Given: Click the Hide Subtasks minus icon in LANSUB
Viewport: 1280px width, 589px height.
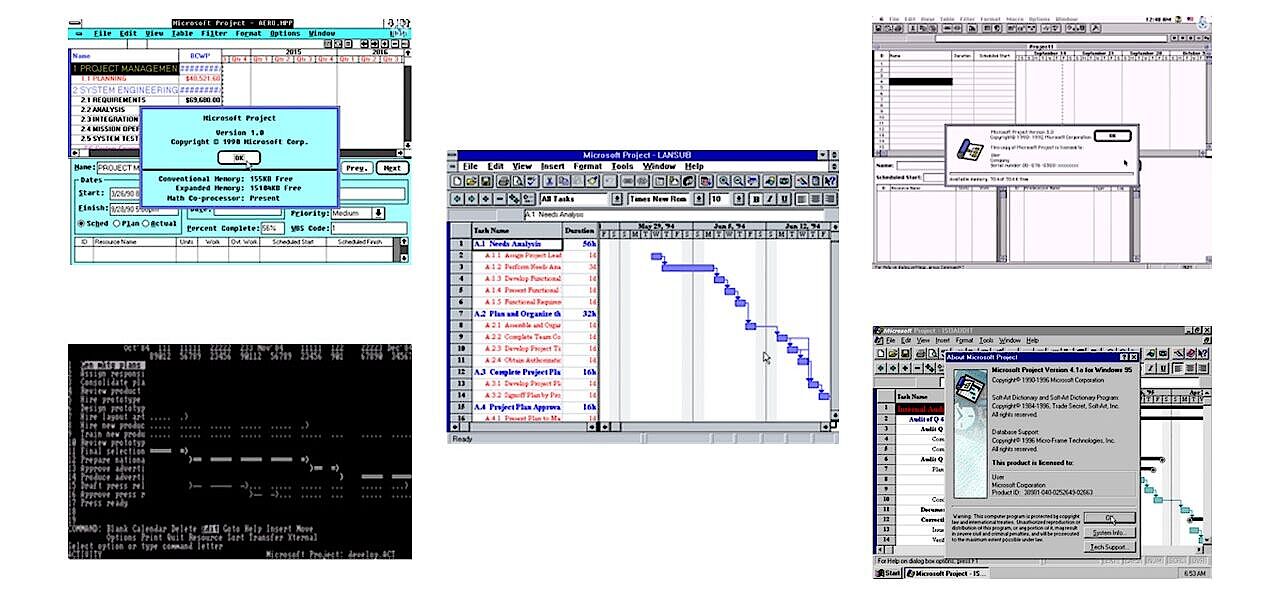Looking at the screenshot, I should click(x=499, y=199).
